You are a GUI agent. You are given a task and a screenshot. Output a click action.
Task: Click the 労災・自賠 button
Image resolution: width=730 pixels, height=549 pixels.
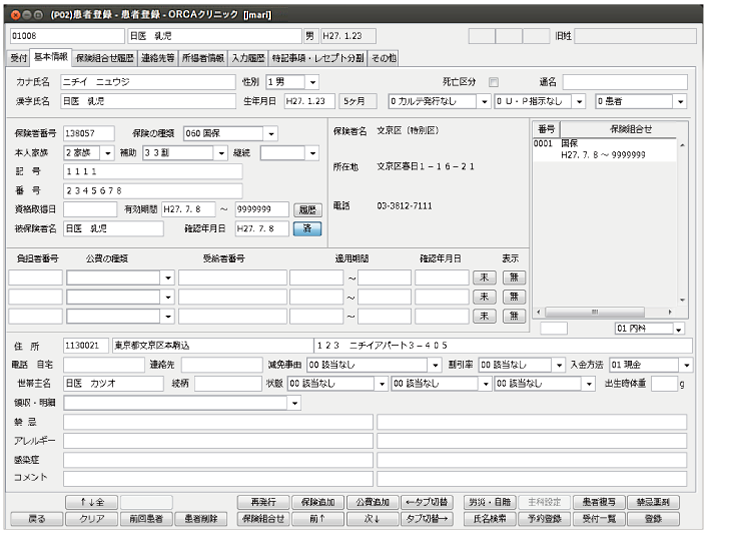click(490, 502)
